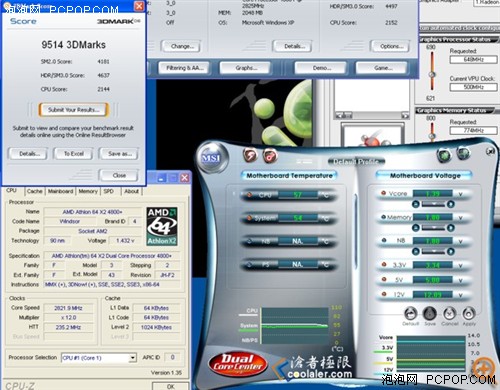Viewport: 500px width, 390px height.
Task: Click the Dual Core Center red logo
Action: (237, 364)
